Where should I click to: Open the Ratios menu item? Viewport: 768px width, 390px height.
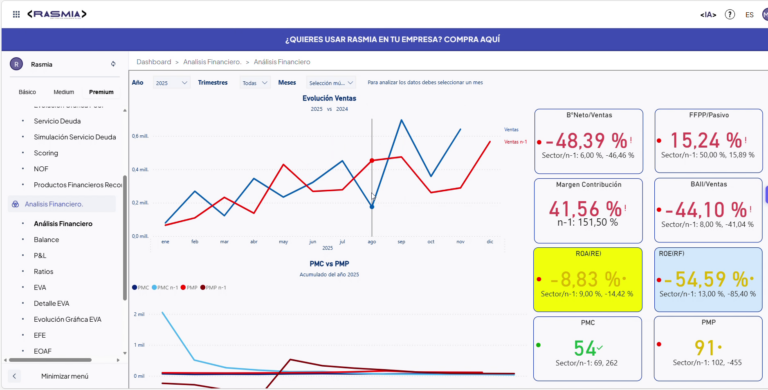[x=44, y=271]
